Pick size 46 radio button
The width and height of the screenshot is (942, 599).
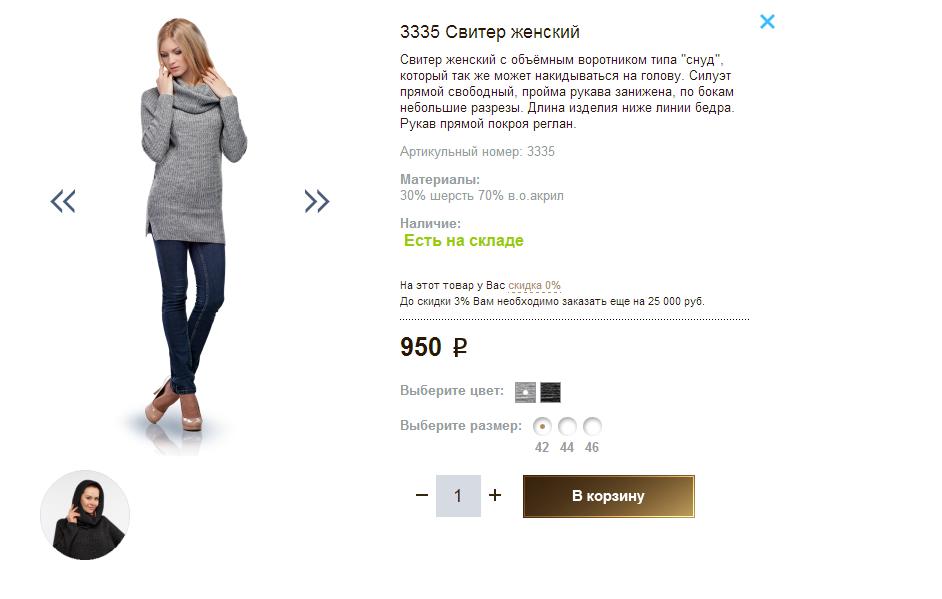click(x=592, y=426)
